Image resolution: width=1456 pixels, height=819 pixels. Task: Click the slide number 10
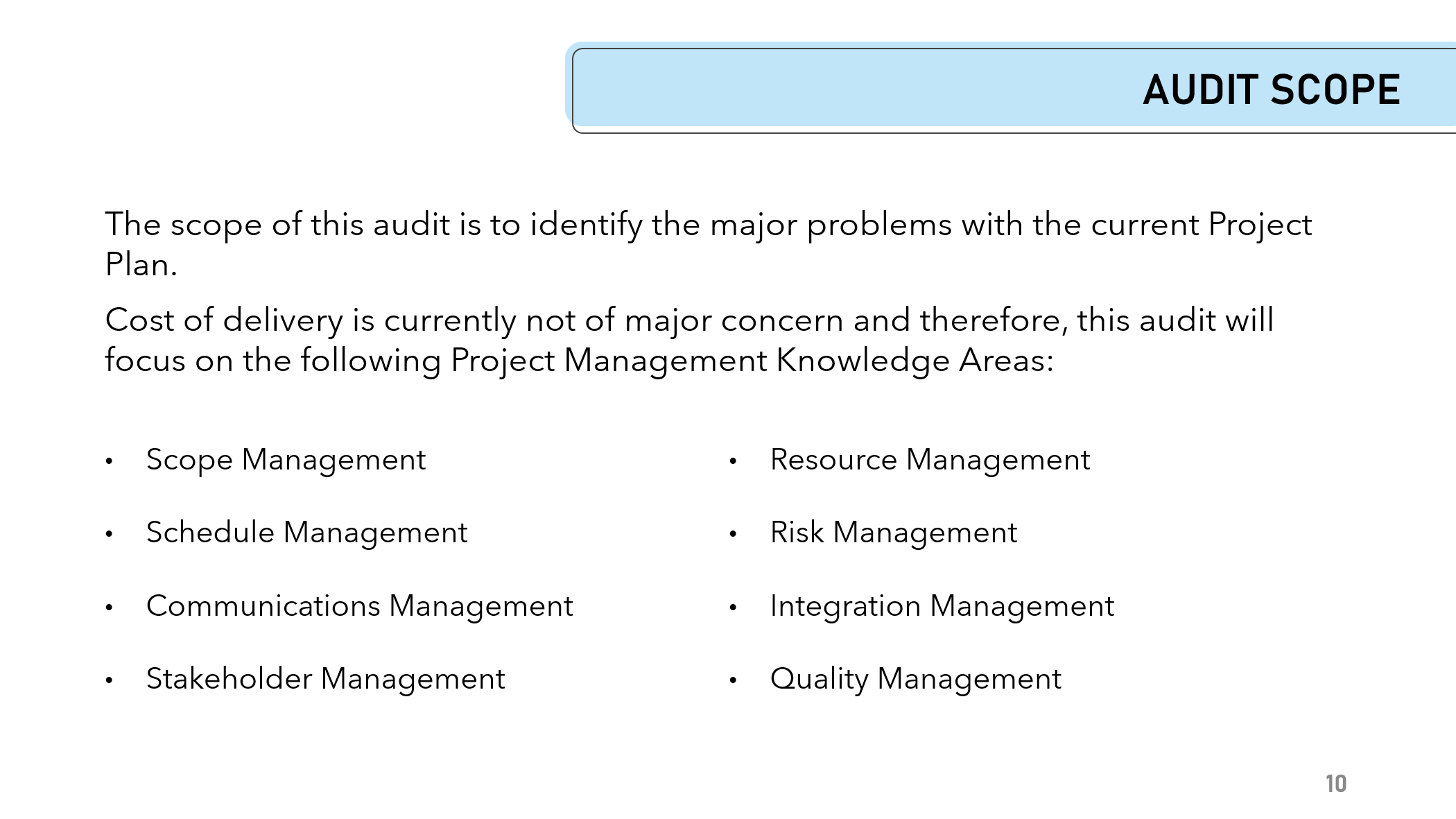pyautogui.click(x=1336, y=784)
